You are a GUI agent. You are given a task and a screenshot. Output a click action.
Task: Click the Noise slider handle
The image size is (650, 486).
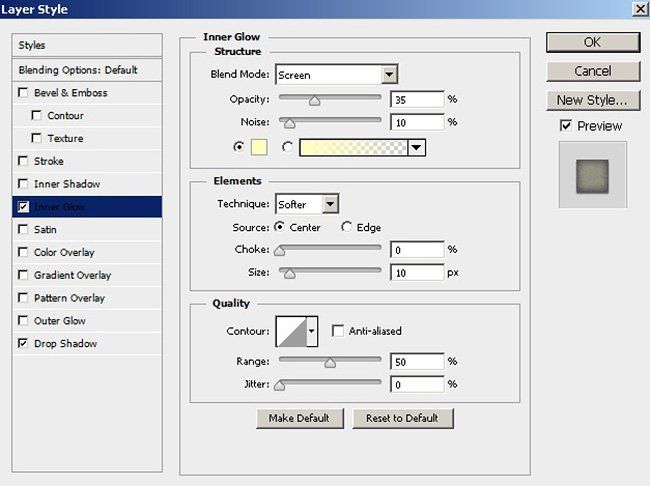[289, 124]
